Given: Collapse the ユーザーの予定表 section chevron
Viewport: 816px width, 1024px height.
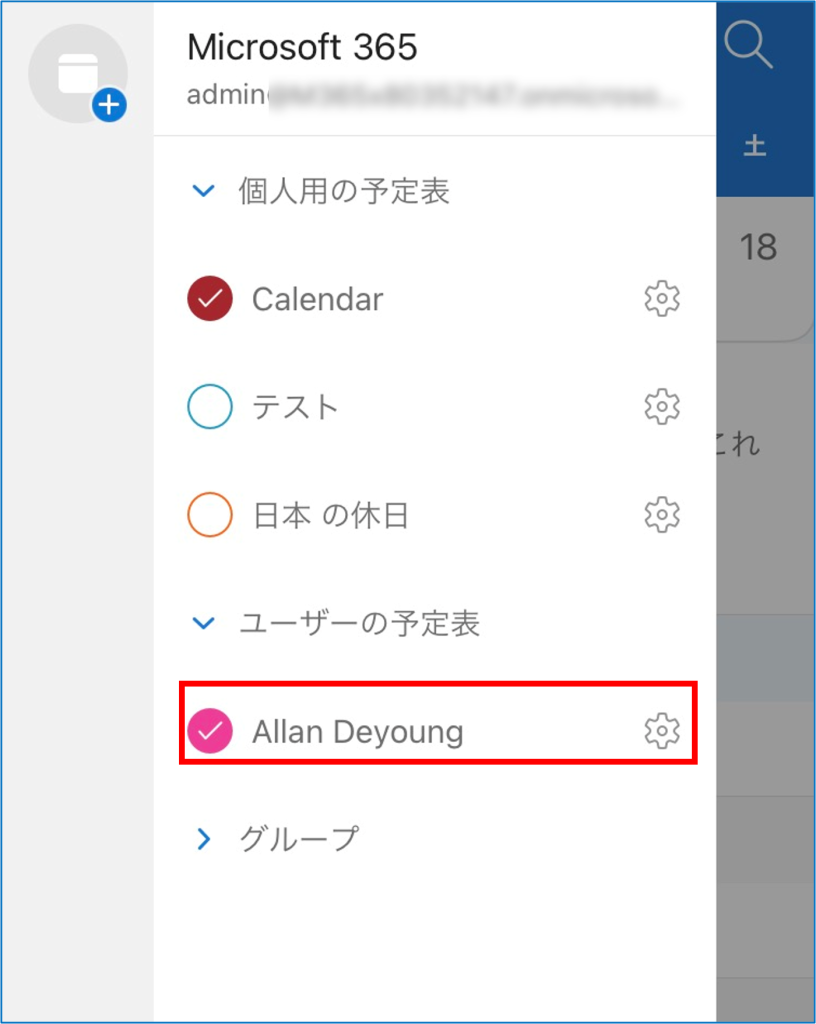Looking at the screenshot, I should (204, 623).
